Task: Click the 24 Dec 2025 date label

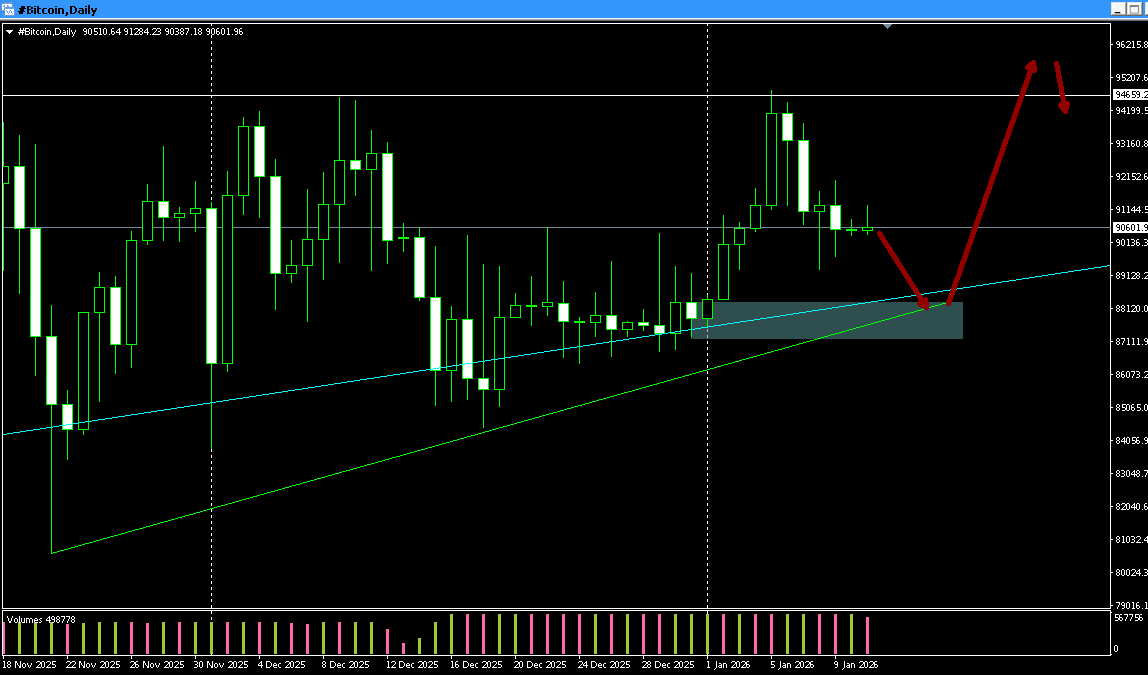Action: 604,665
